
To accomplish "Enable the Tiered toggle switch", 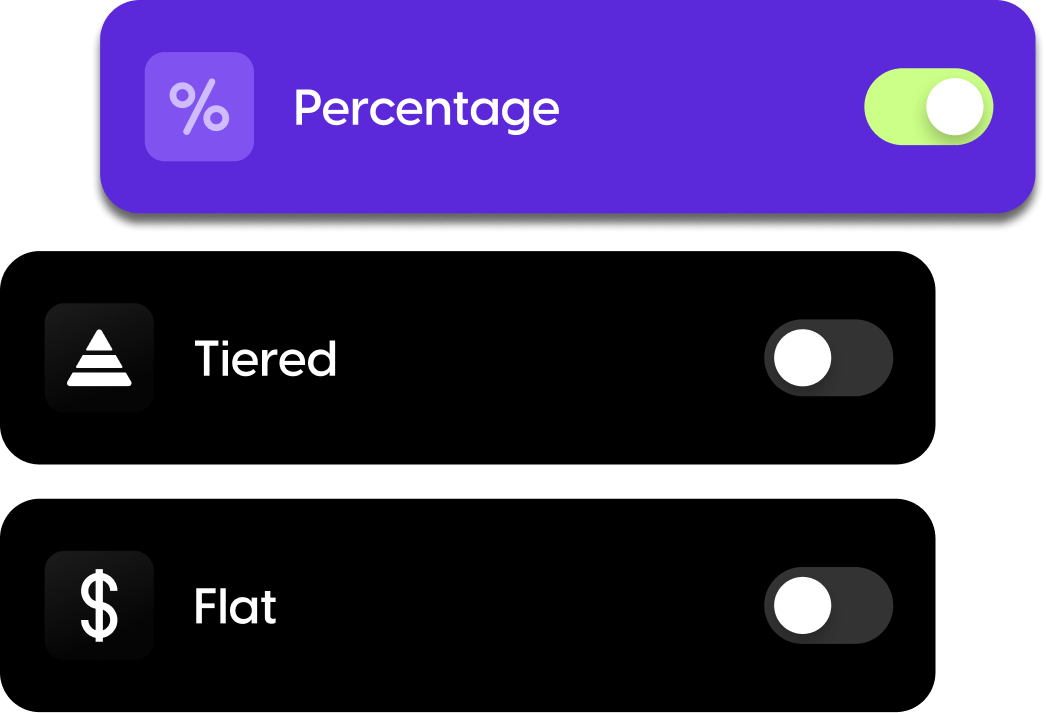I will tap(829, 358).
